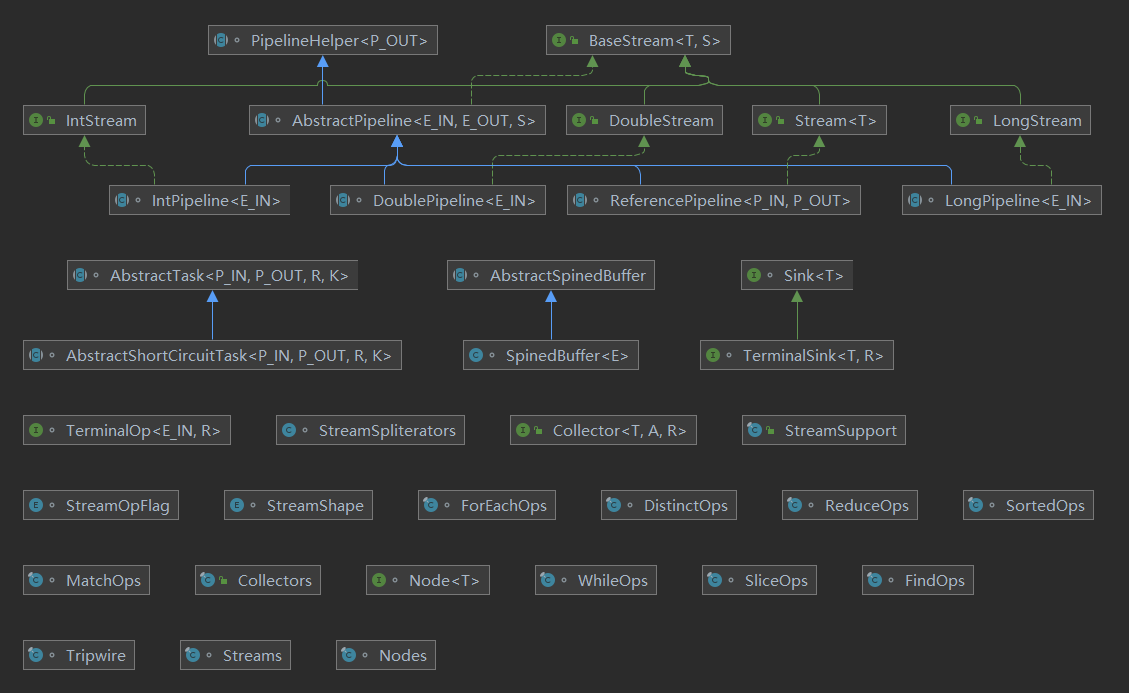Select the AbstractShortCircuitTask node

212,355
